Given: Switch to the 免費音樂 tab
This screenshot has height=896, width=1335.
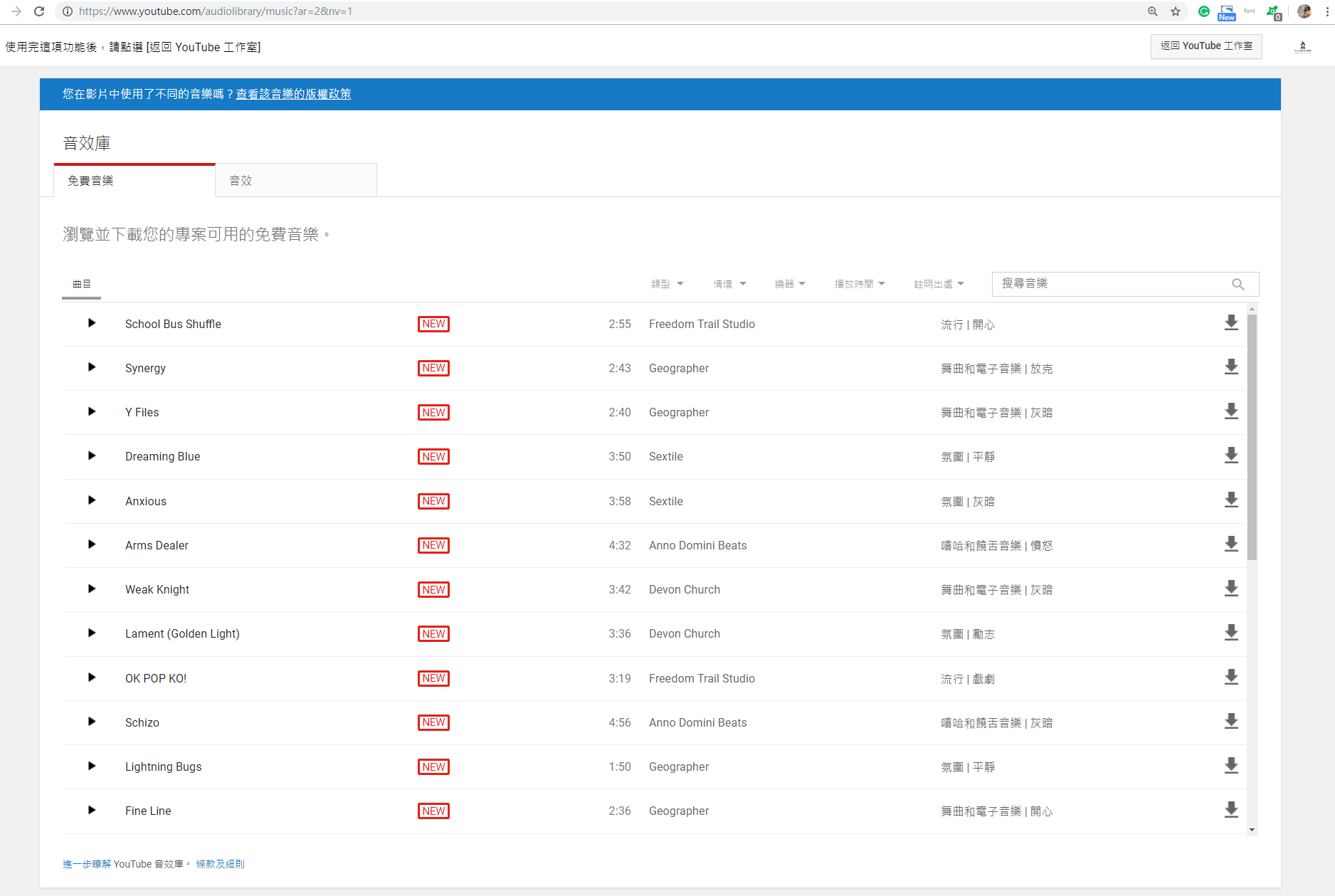Looking at the screenshot, I should (134, 181).
